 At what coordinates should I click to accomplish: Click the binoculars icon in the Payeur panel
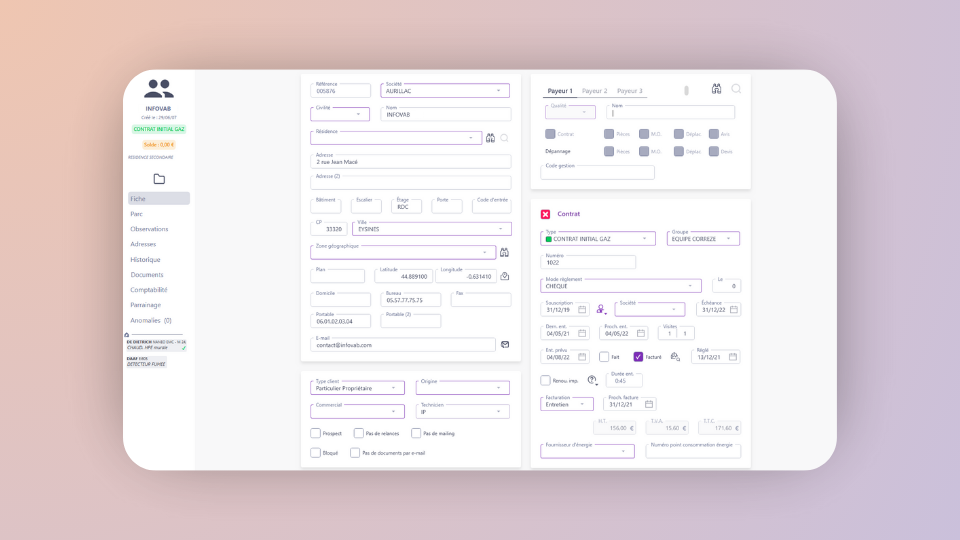[x=717, y=89]
